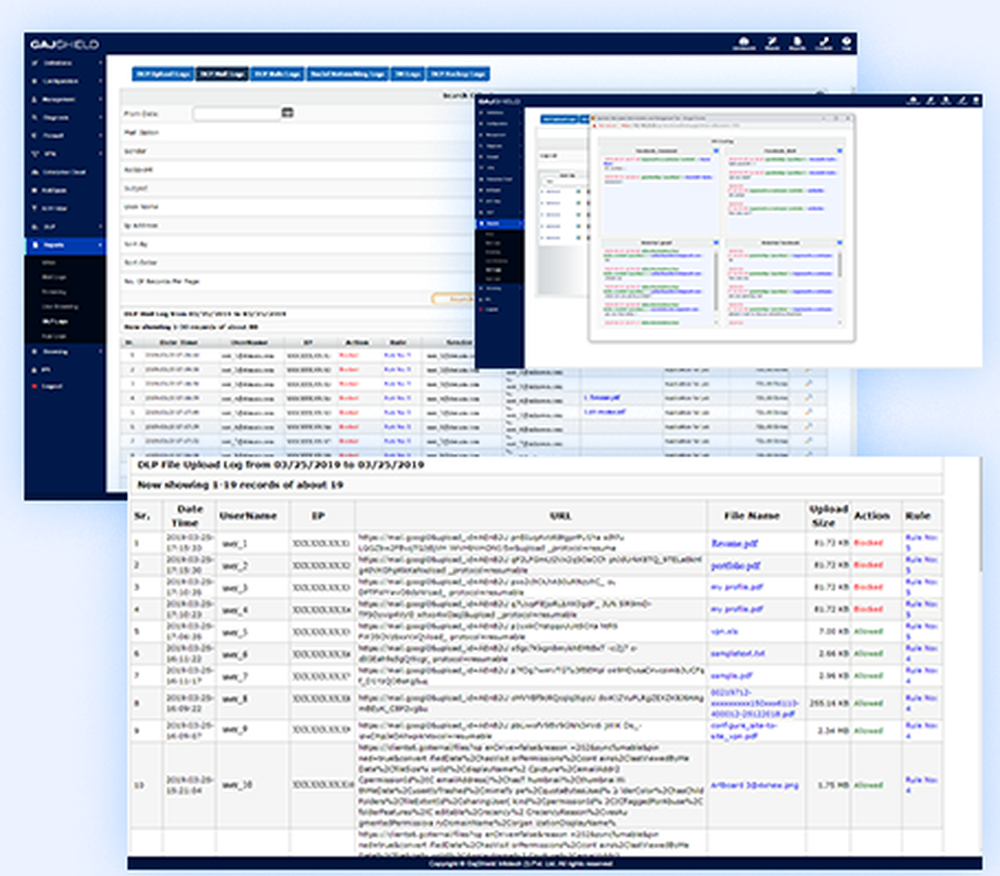Click the Upload Size column header
This screenshot has height=876, width=1000.
click(828, 516)
